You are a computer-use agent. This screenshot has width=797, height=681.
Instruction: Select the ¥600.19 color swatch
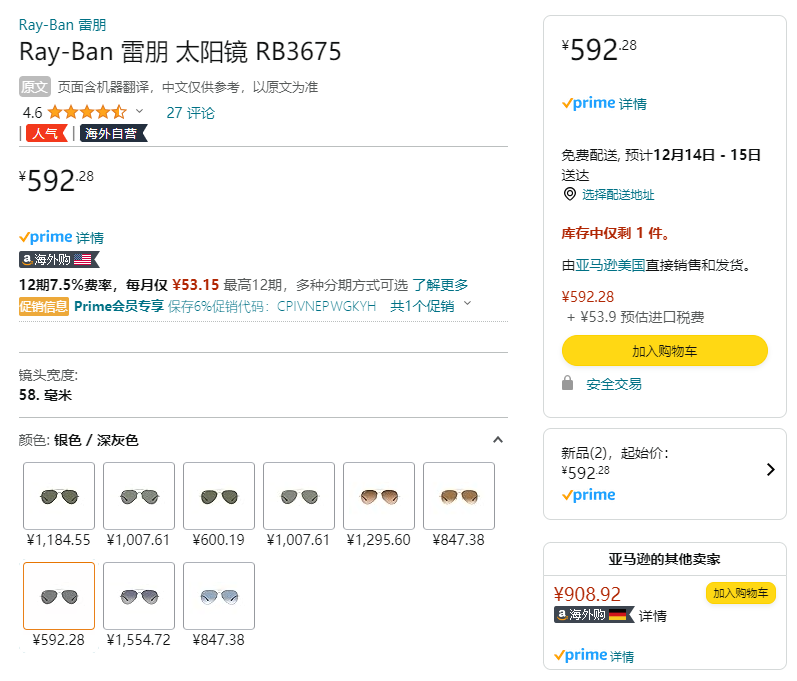coord(219,496)
